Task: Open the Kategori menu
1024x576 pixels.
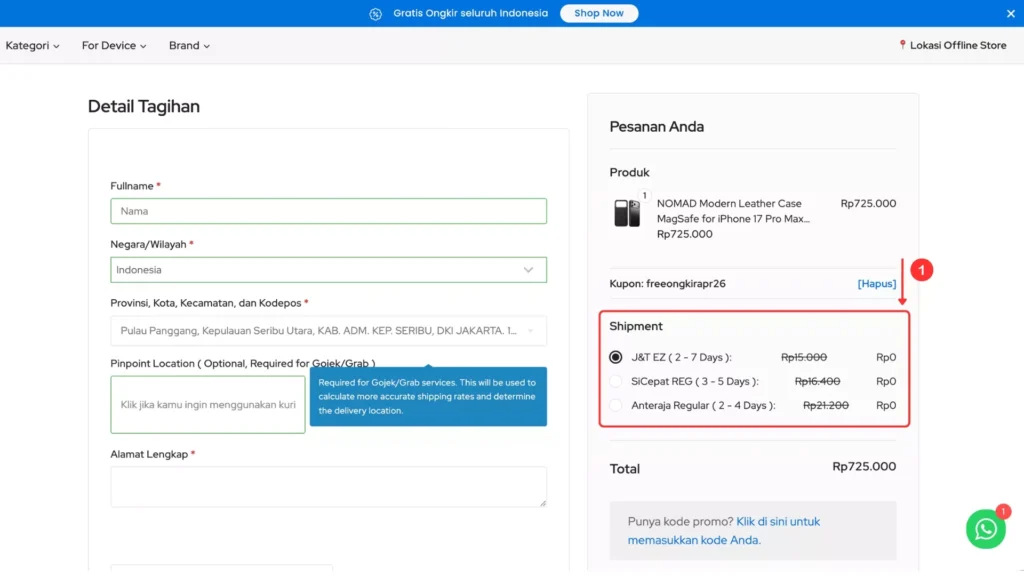Action: click(32, 46)
